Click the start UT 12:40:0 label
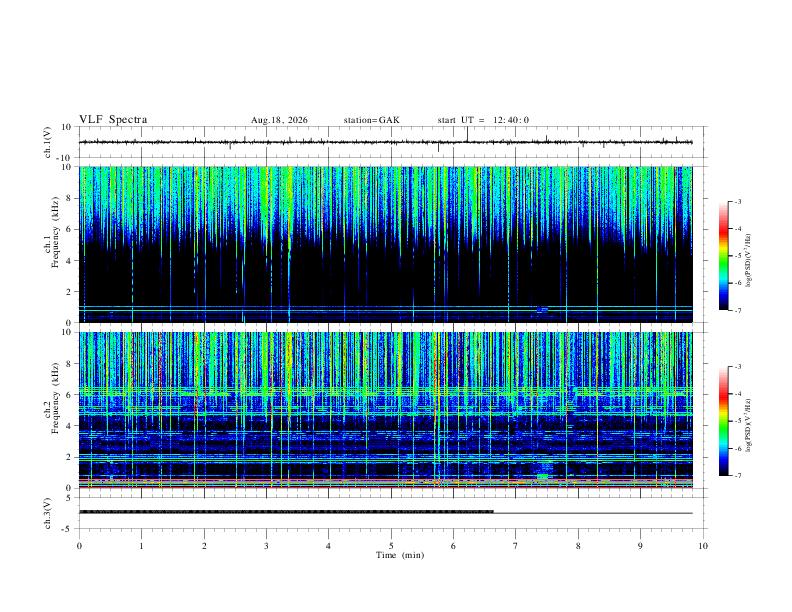Screen dimensions: 792x612 tap(483, 120)
